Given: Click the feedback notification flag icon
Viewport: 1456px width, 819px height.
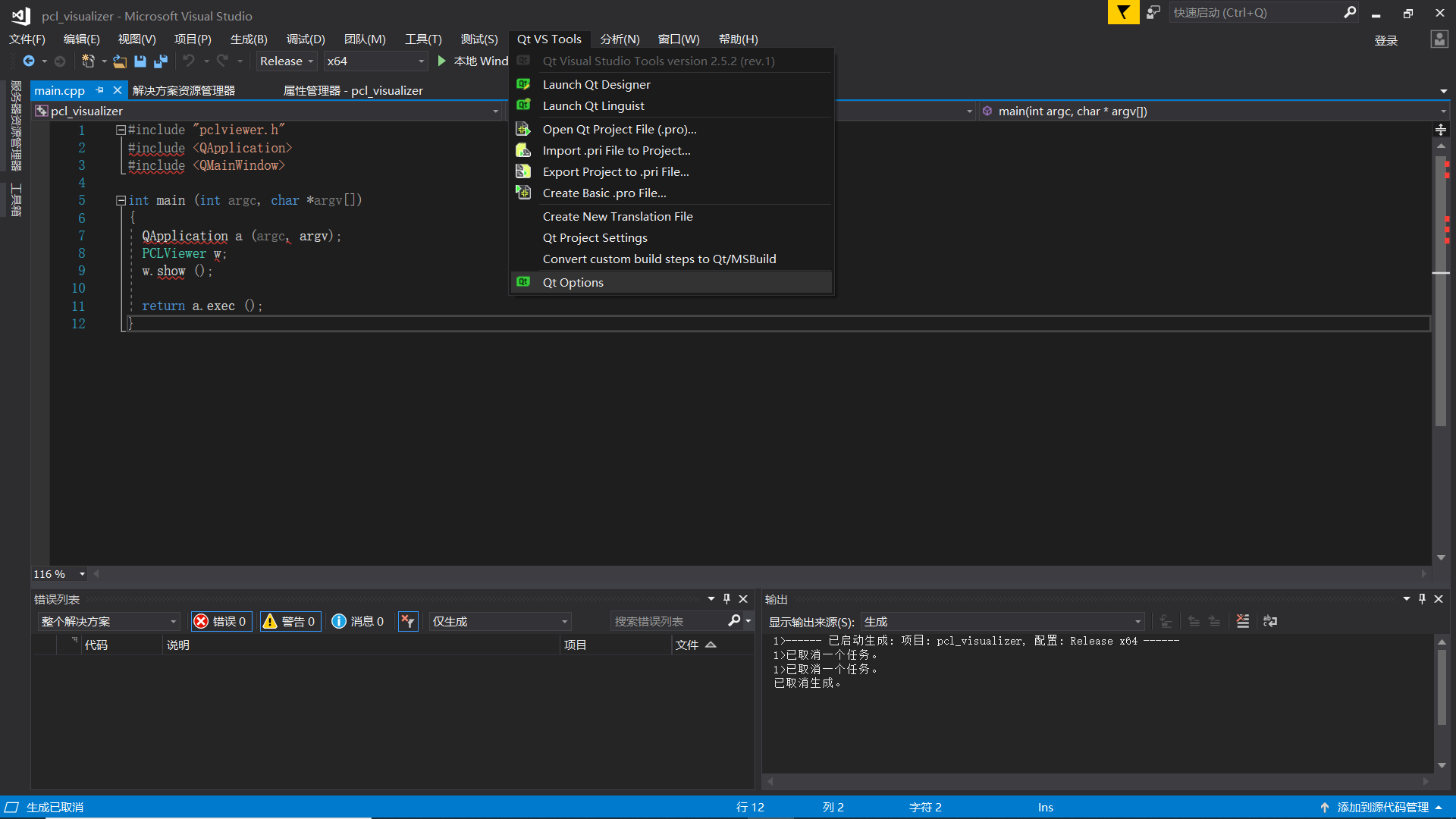Looking at the screenshot, I should 1123,13.
